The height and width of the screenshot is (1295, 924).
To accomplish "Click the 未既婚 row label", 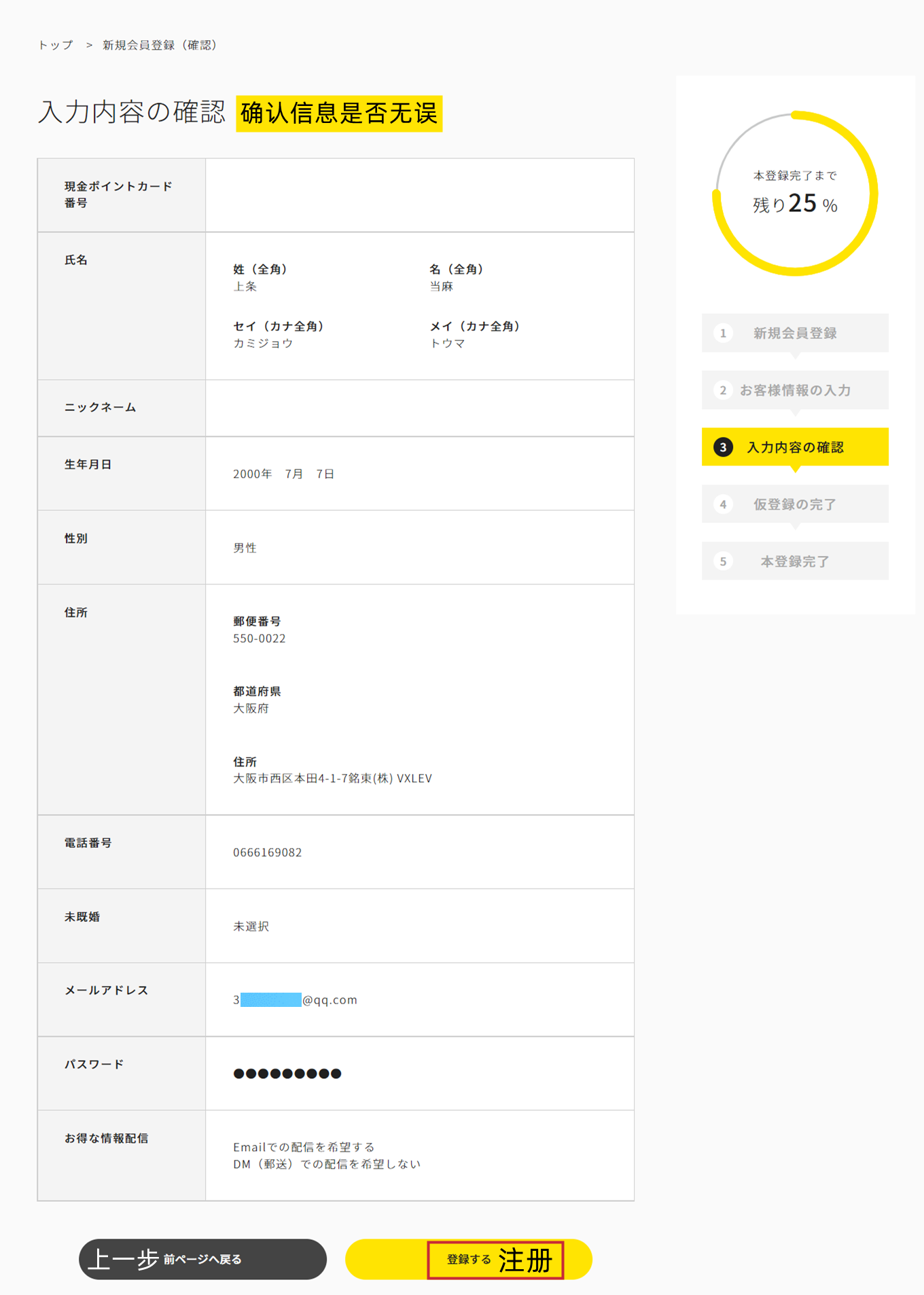I will tap(82, 917).
